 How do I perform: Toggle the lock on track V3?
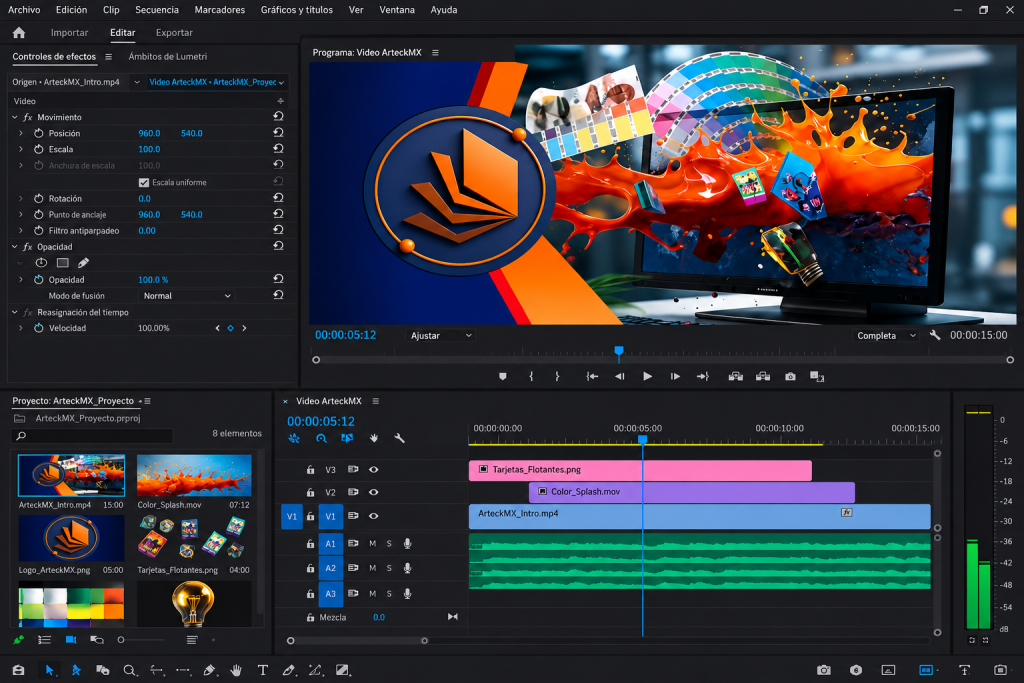coord(310,469)
